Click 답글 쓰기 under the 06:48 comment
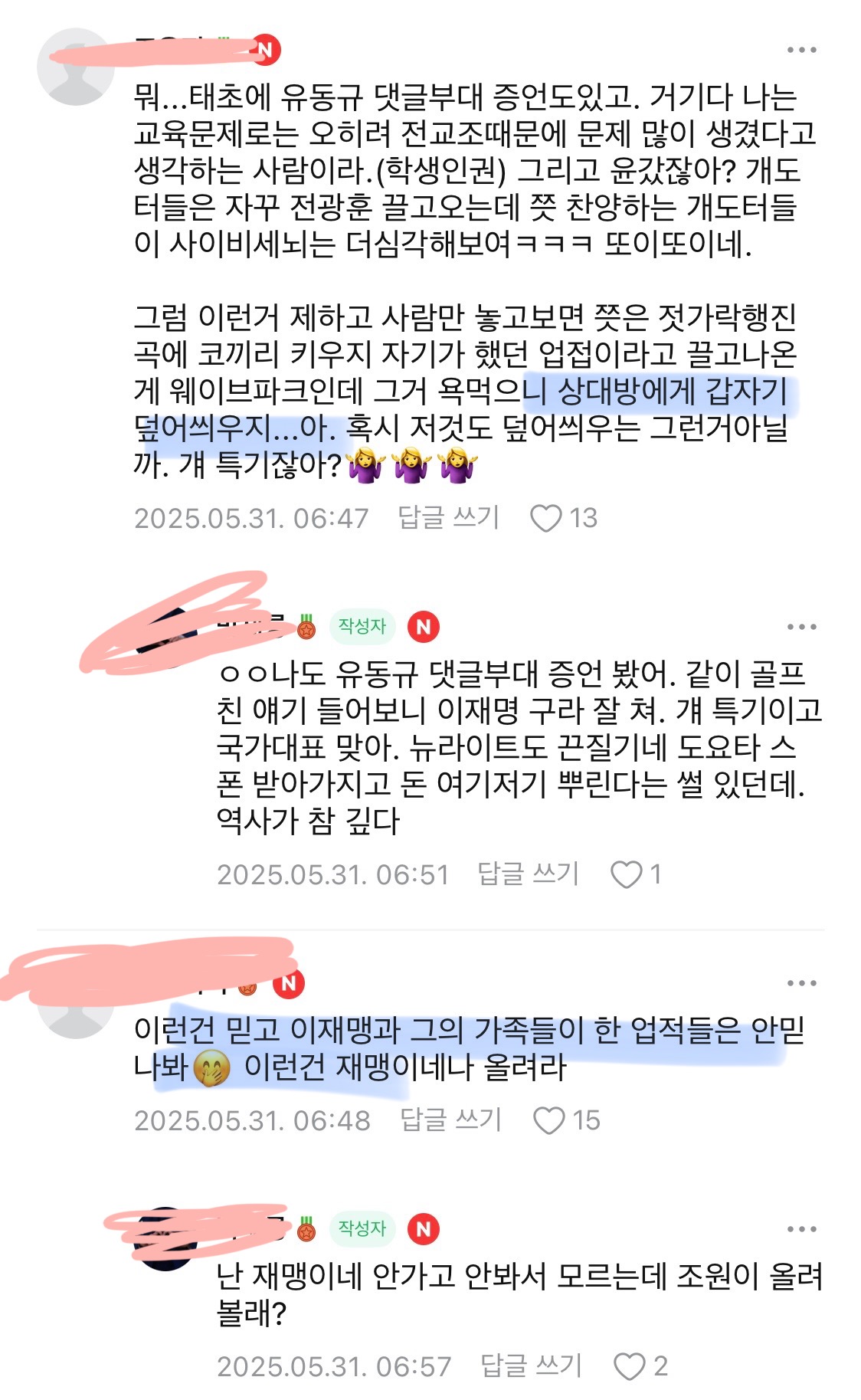 450,1120
